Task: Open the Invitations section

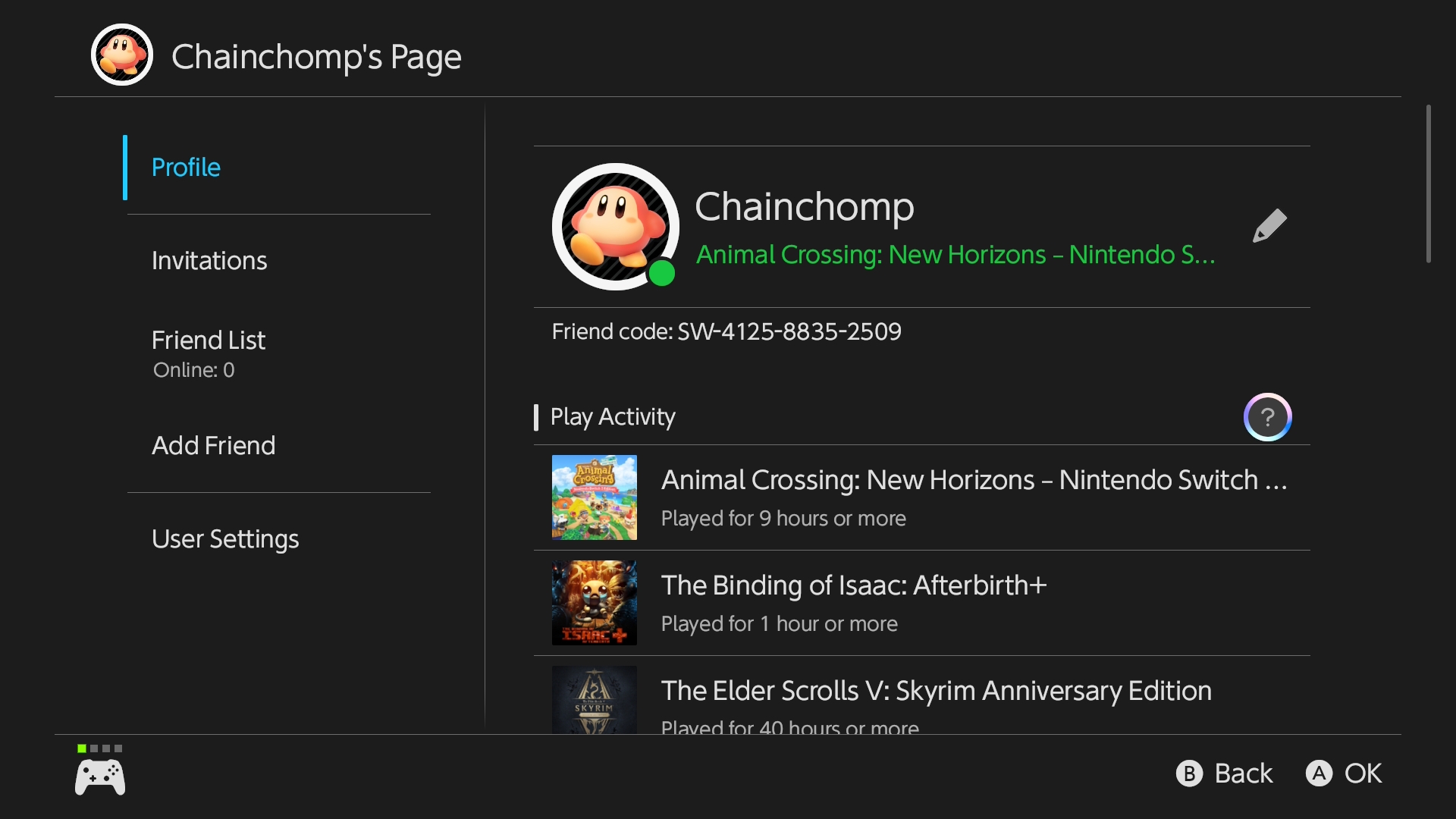Action: [x=209, y=261]
